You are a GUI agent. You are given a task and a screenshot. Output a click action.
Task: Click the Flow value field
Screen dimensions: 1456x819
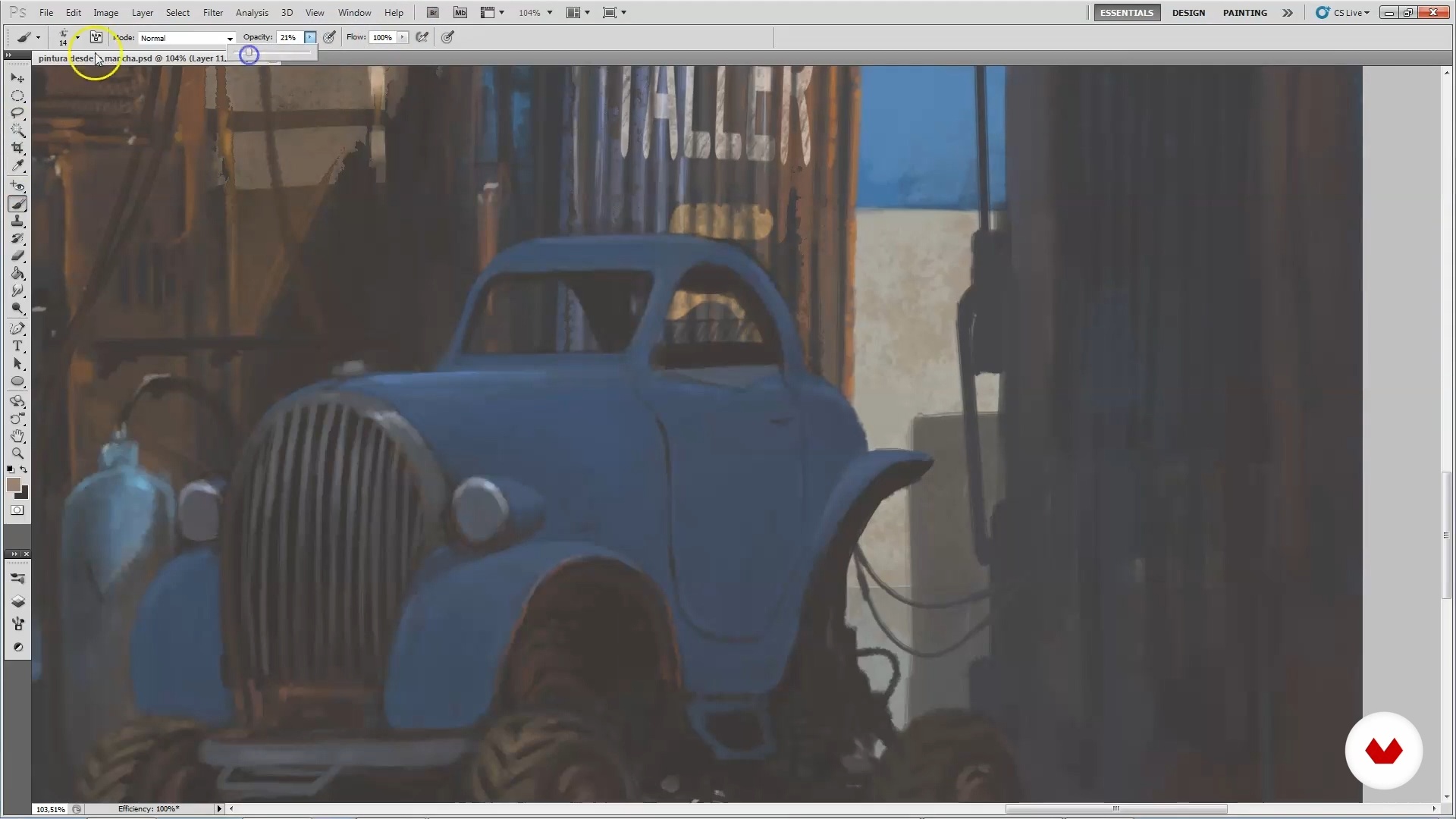(383, 37)
